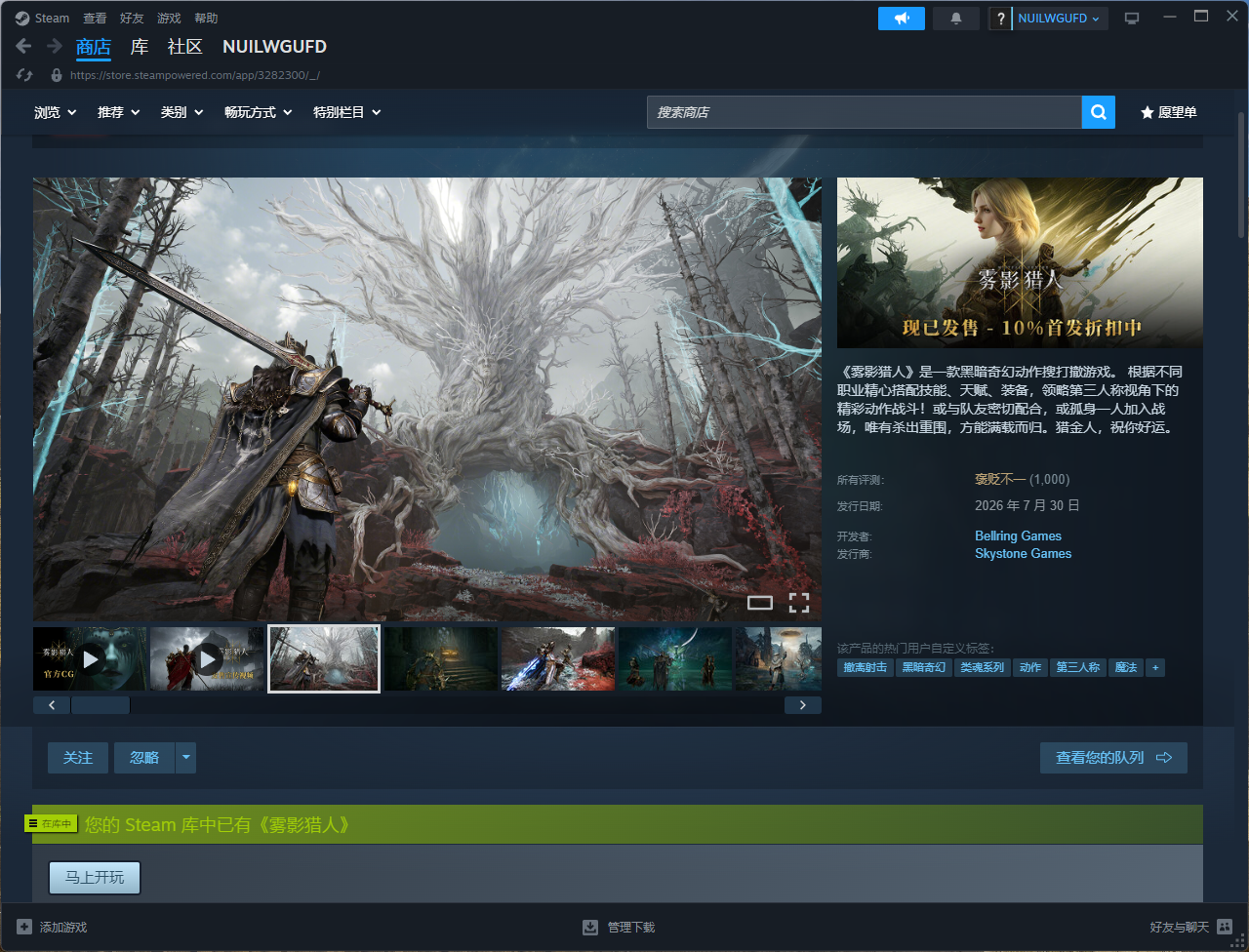Screen dimensions: 1249x952
Task: Click the 魔法 tag
Action: click(x=1126, y=667)
